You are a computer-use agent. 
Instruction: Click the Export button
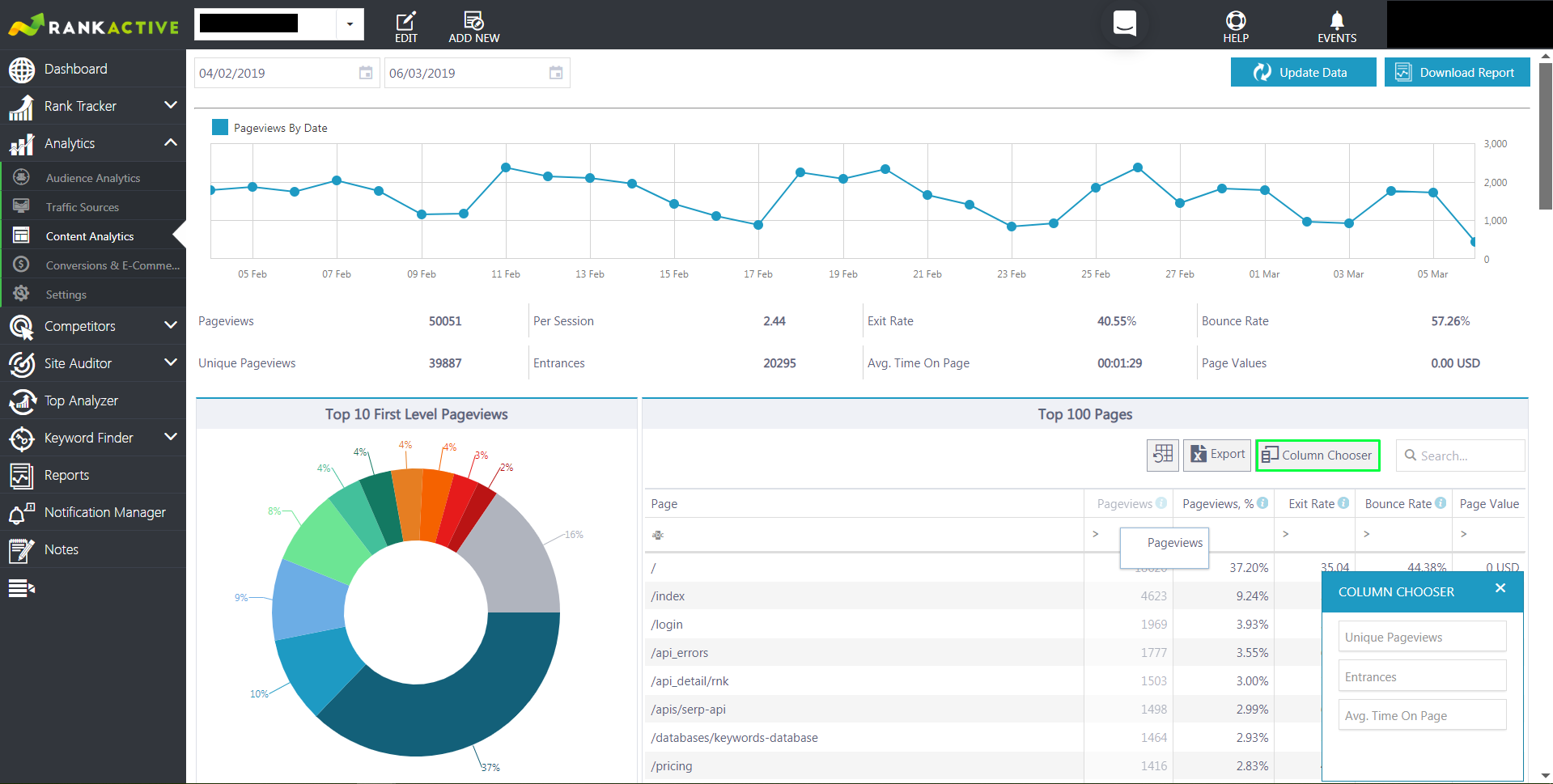coord(1217,455)
